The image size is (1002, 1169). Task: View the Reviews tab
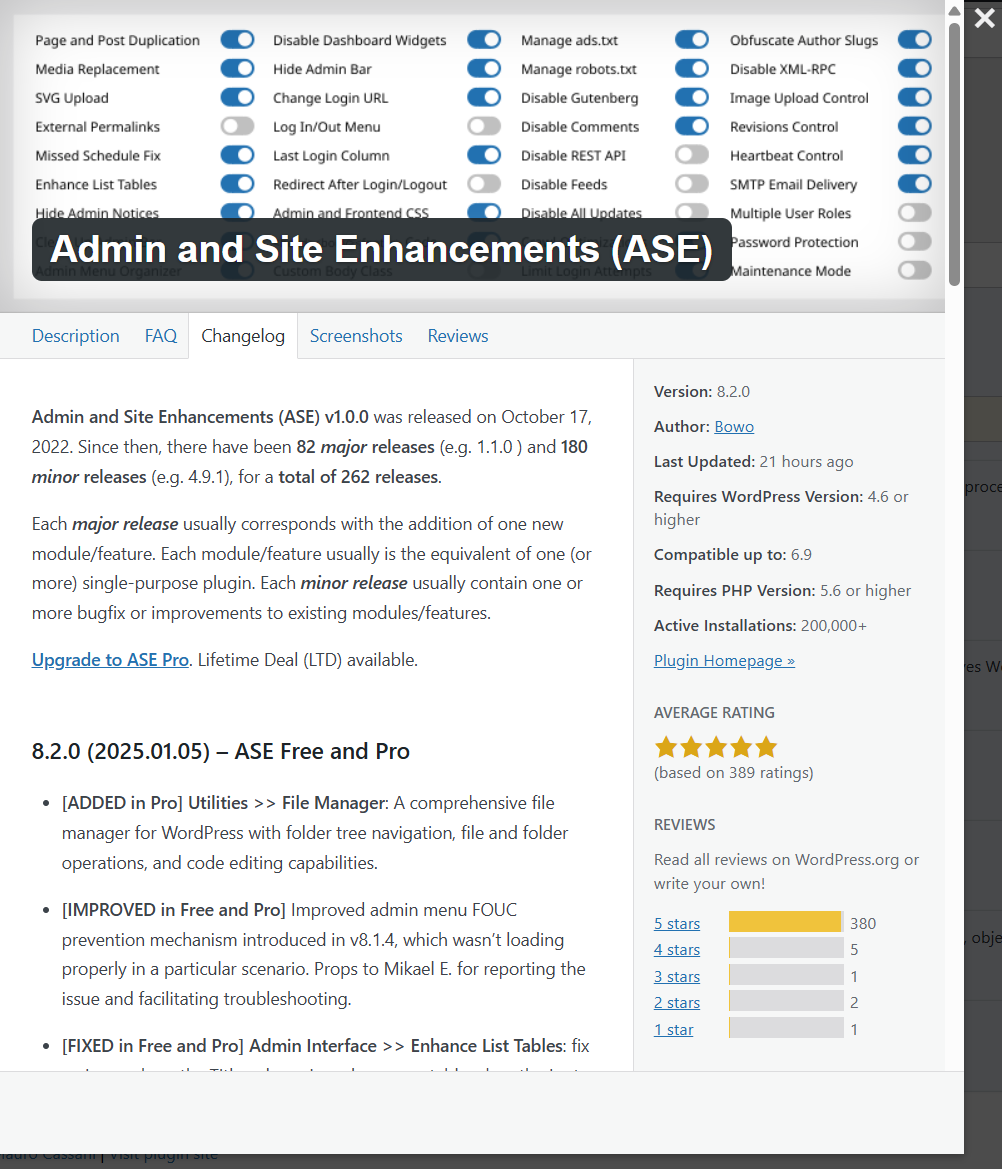[x=458, y=336]
